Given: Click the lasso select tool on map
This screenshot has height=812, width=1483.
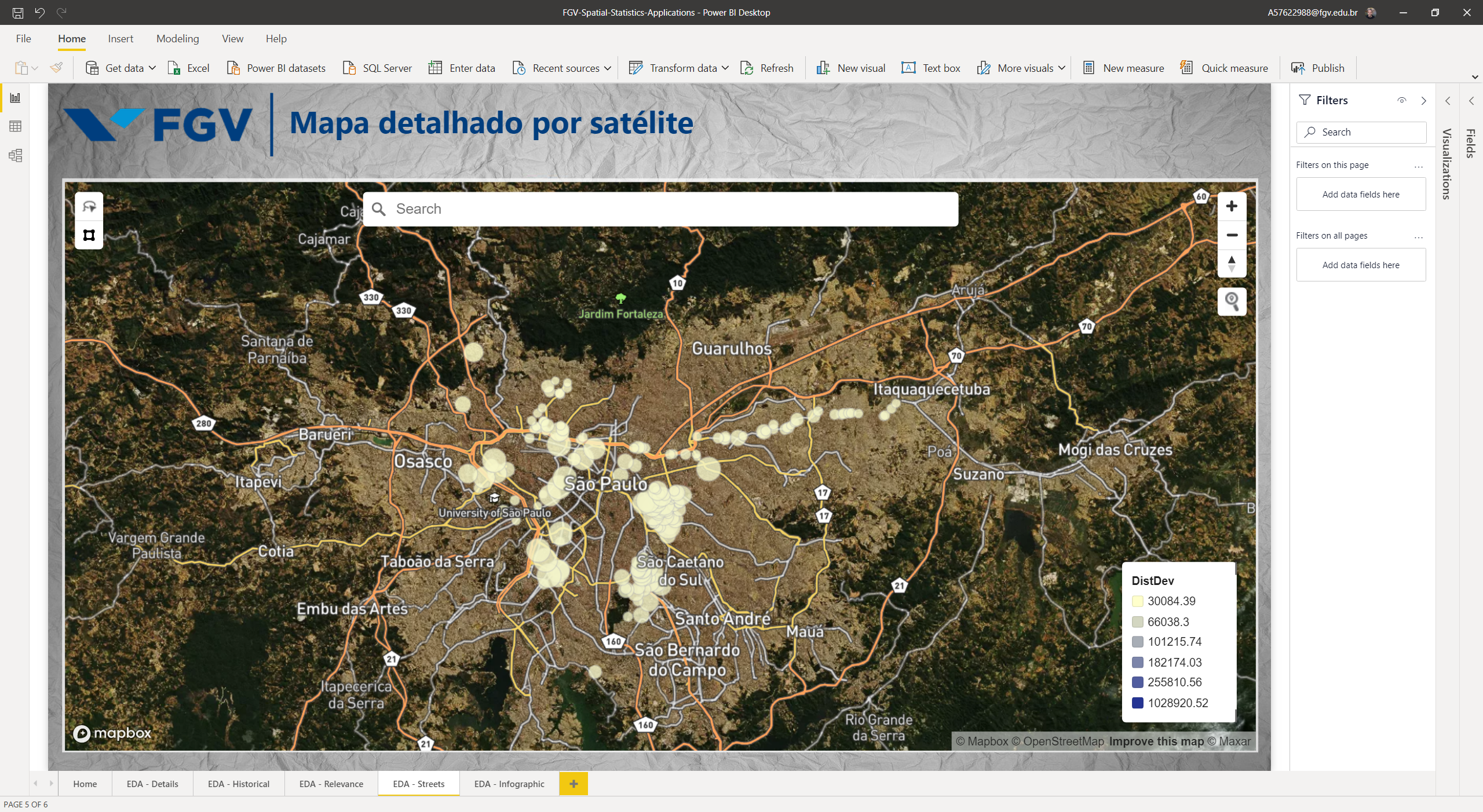Looking at the screenshot, I should coord(89,207).
